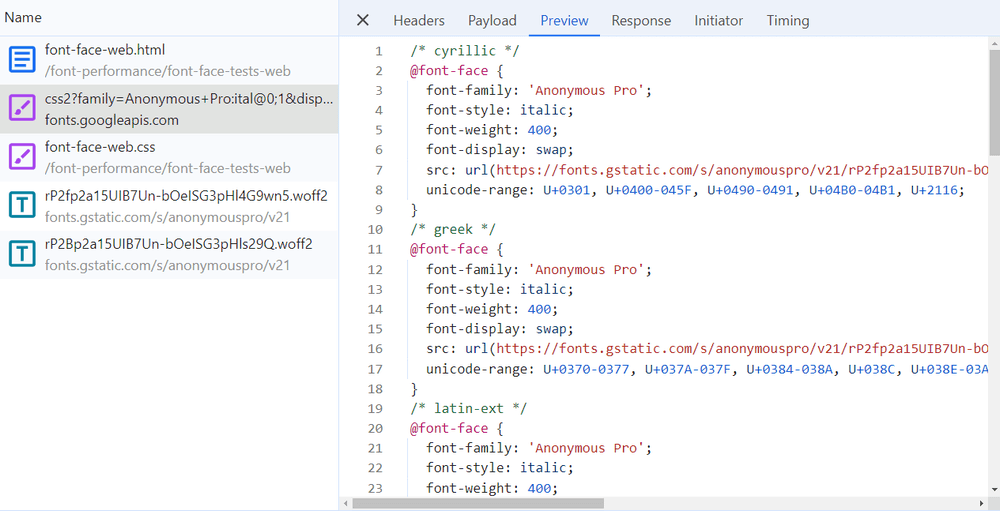The image size is (1000, 511).
Task: Select the css2?family=Anonymous+Pro request row
Action: click(x=169, y=108)
